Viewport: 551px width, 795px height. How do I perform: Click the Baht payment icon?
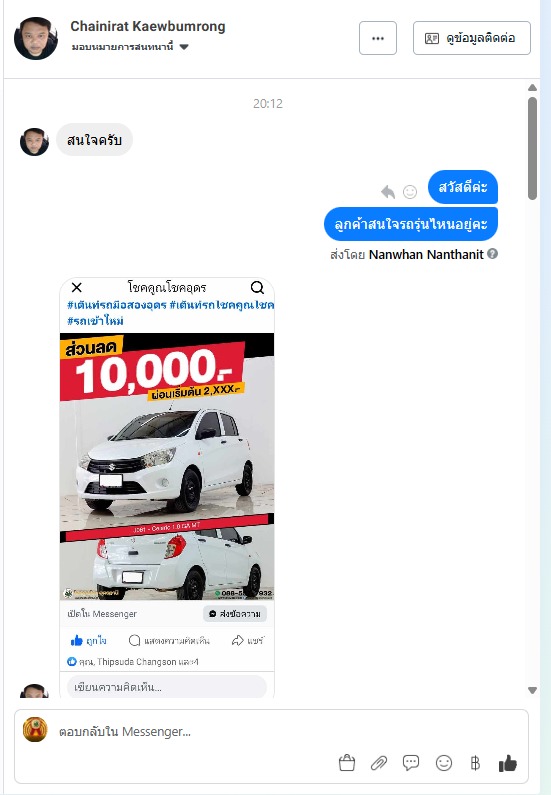coord(475,763)
